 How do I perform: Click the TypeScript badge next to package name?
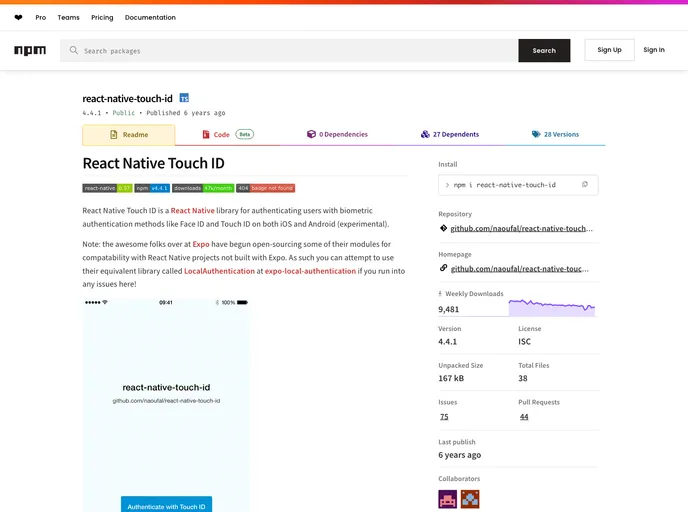pos(184,98)
